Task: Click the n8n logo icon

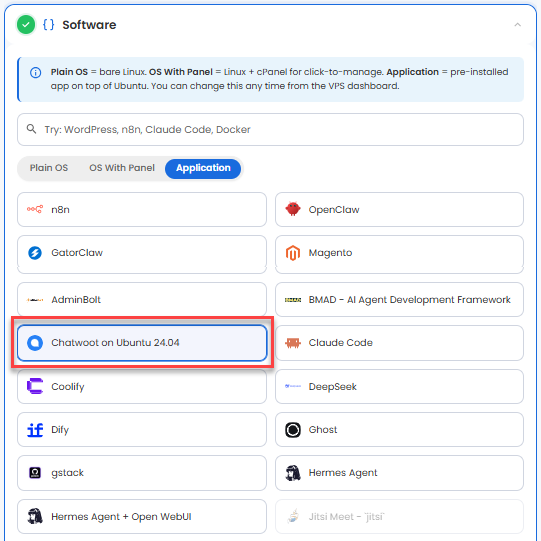Action: 35,209
